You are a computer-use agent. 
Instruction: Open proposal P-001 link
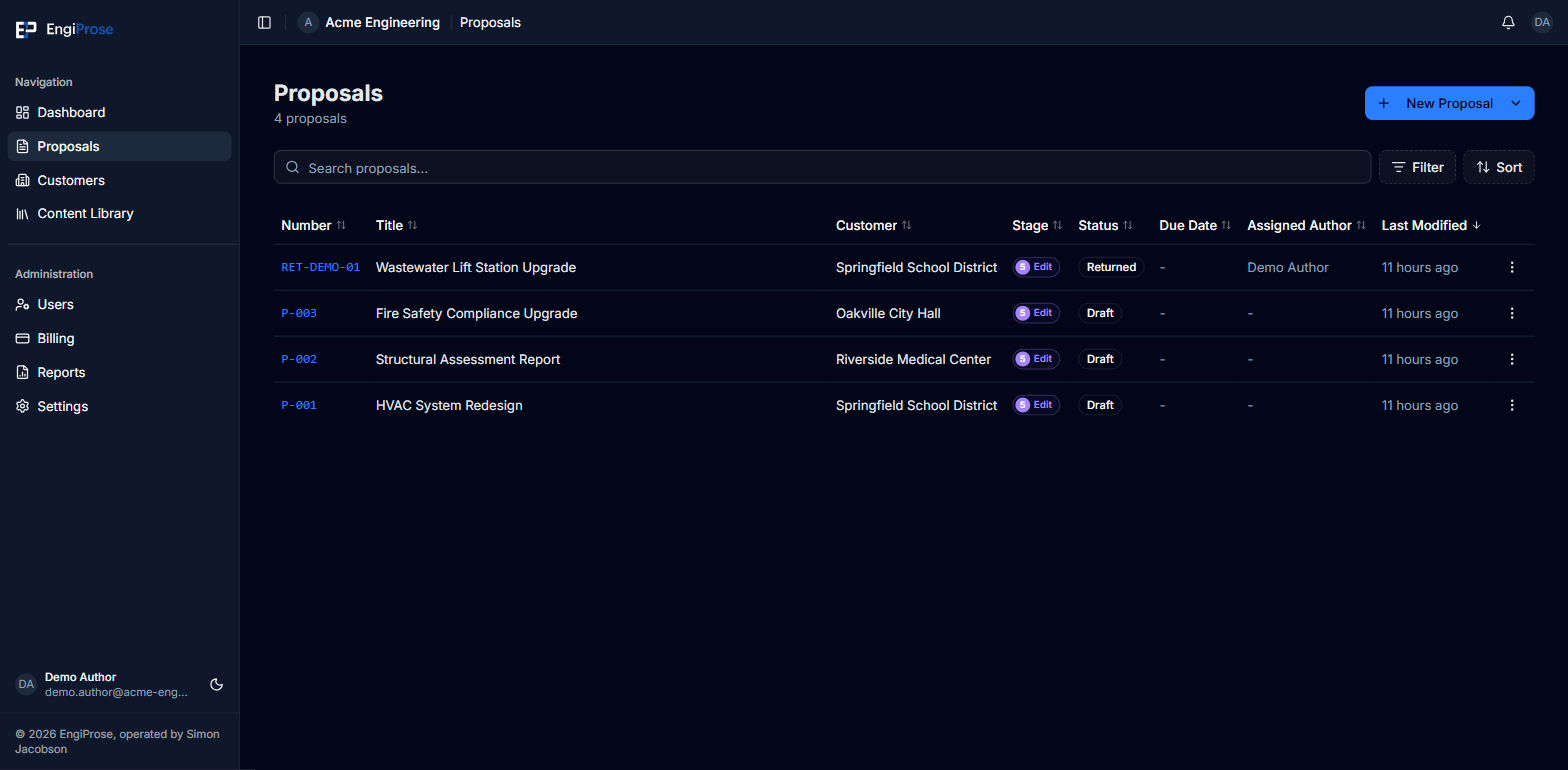coord(299,405)
